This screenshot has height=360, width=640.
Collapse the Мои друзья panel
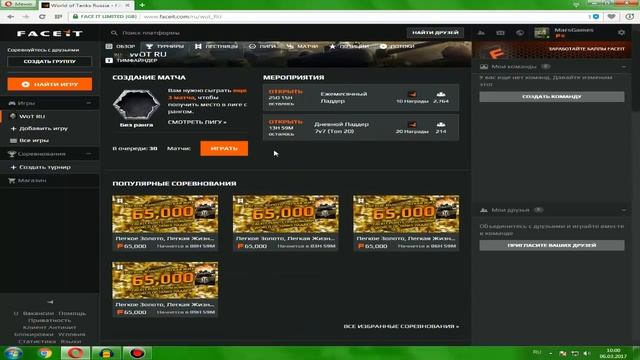click(624, 210)
